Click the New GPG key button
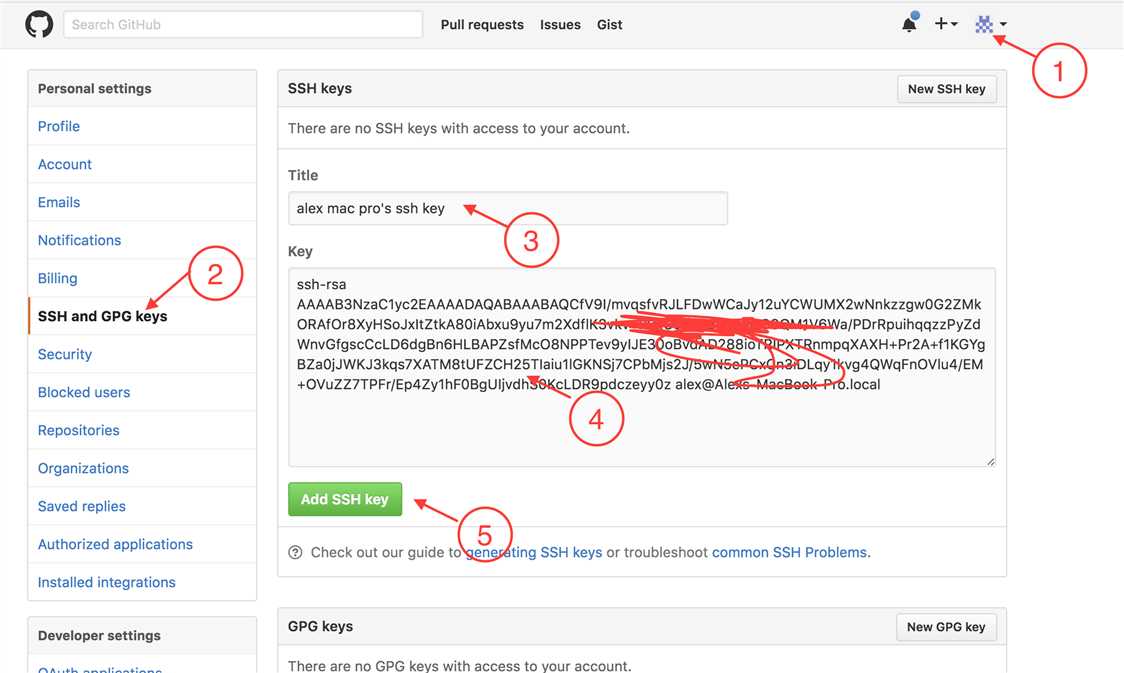 tap(945, 627)
